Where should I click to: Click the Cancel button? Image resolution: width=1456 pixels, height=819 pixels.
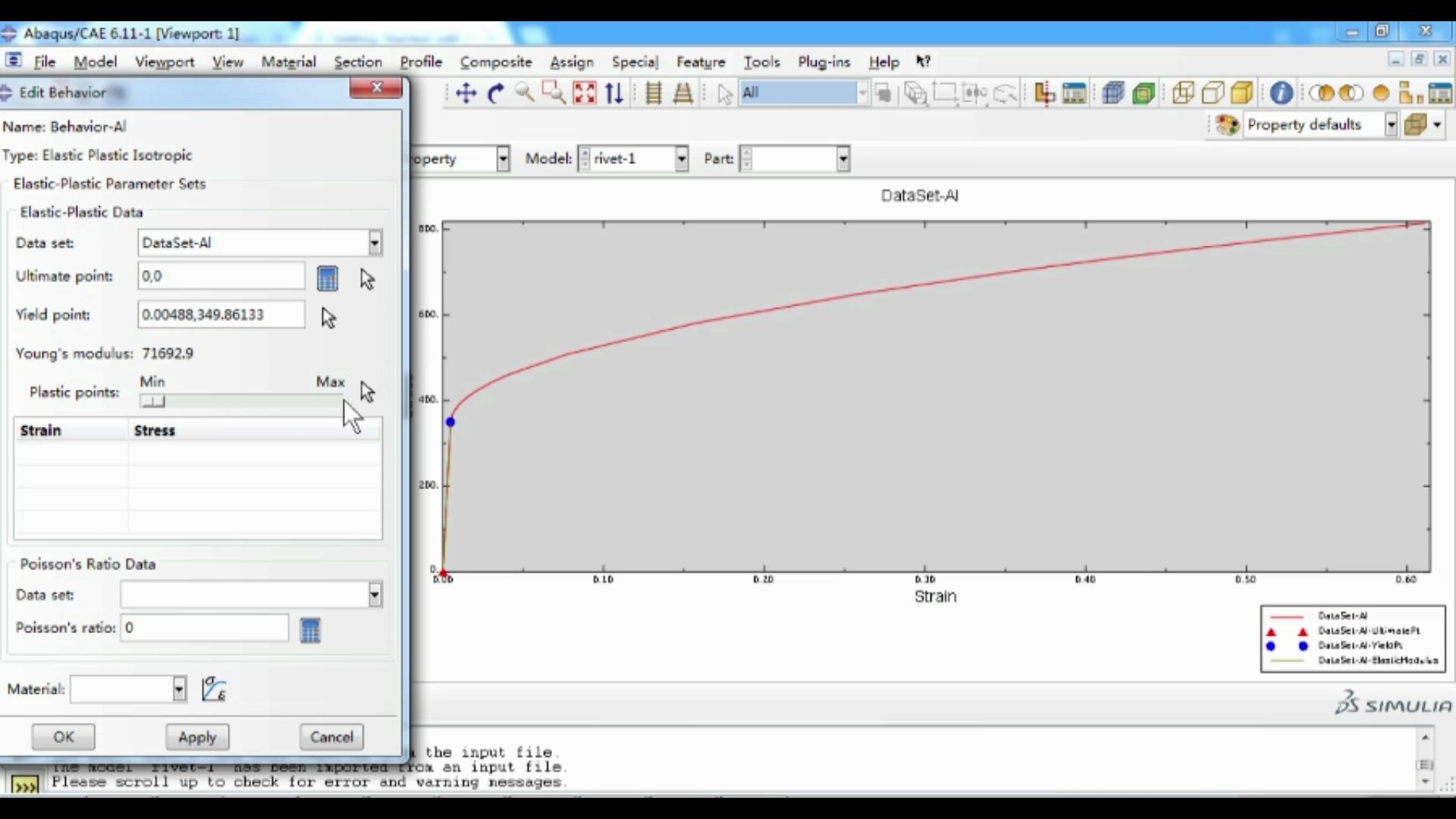coord(331,736)
